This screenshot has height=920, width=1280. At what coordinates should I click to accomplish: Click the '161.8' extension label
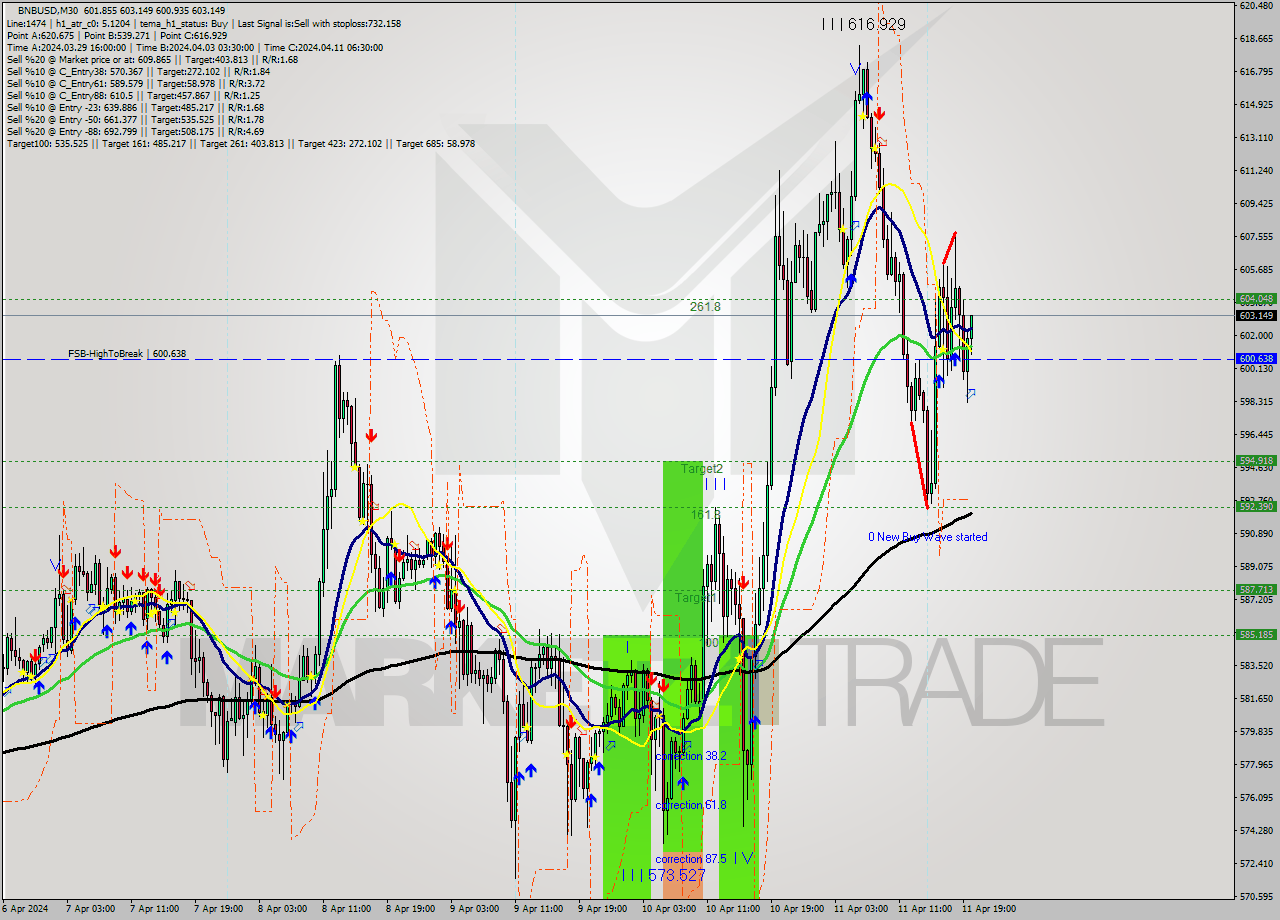[706, 514]
